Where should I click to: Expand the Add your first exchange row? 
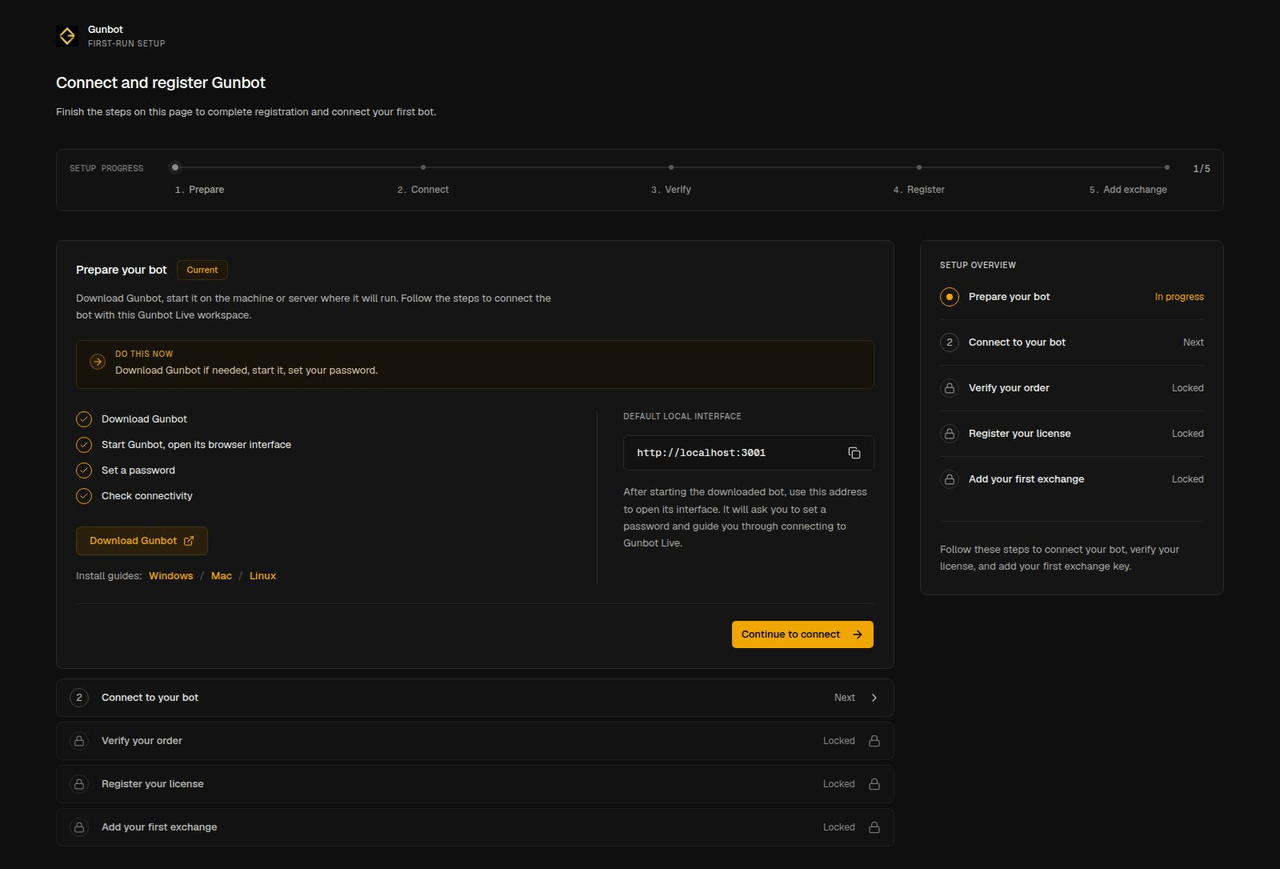[475, 827]
